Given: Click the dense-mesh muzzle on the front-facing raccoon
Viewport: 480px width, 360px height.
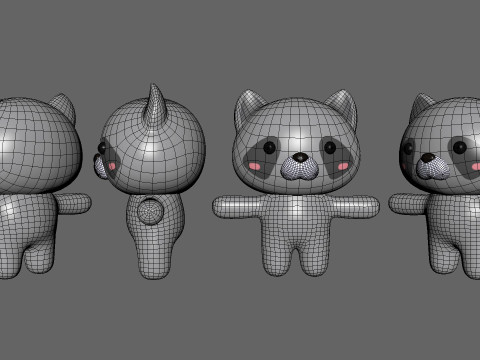Looking at the screenshot, I should (x=299, y=168).
